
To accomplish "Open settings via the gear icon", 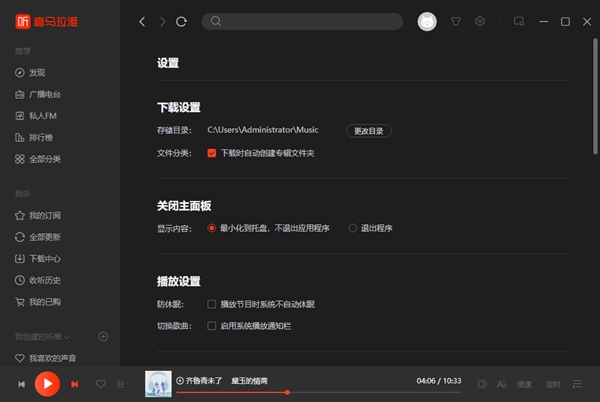I will click(x=480, y=21).
